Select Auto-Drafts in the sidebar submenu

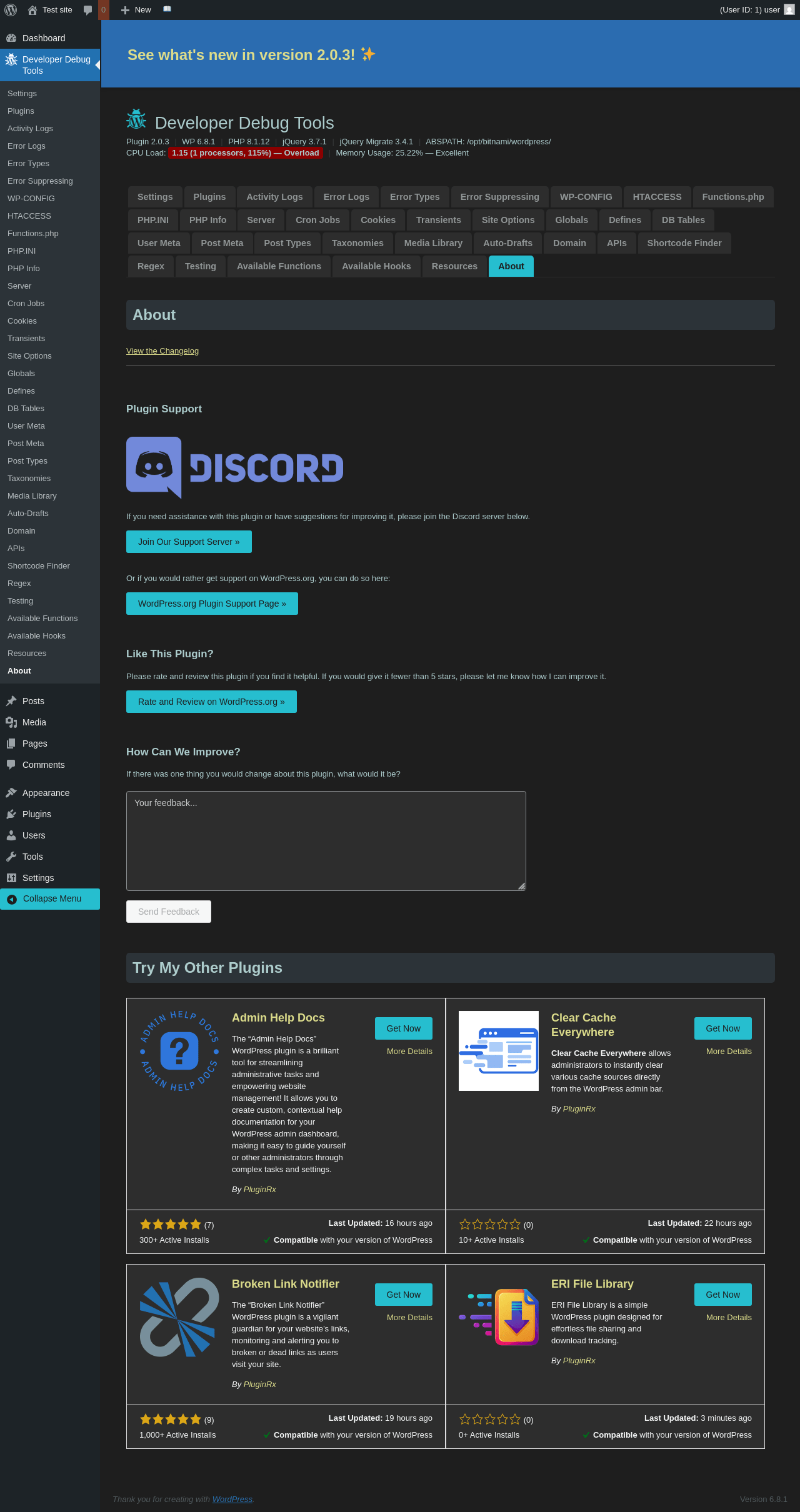click(50, 514)
